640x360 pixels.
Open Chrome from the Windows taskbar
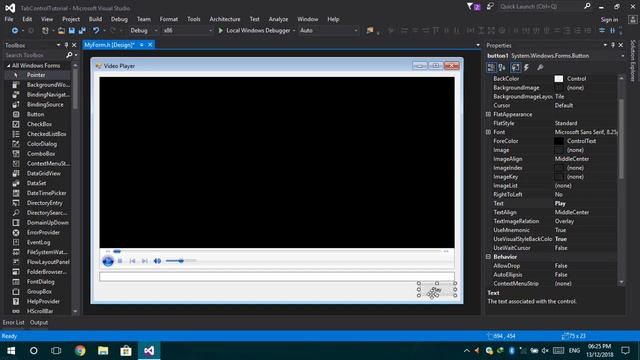80,351
